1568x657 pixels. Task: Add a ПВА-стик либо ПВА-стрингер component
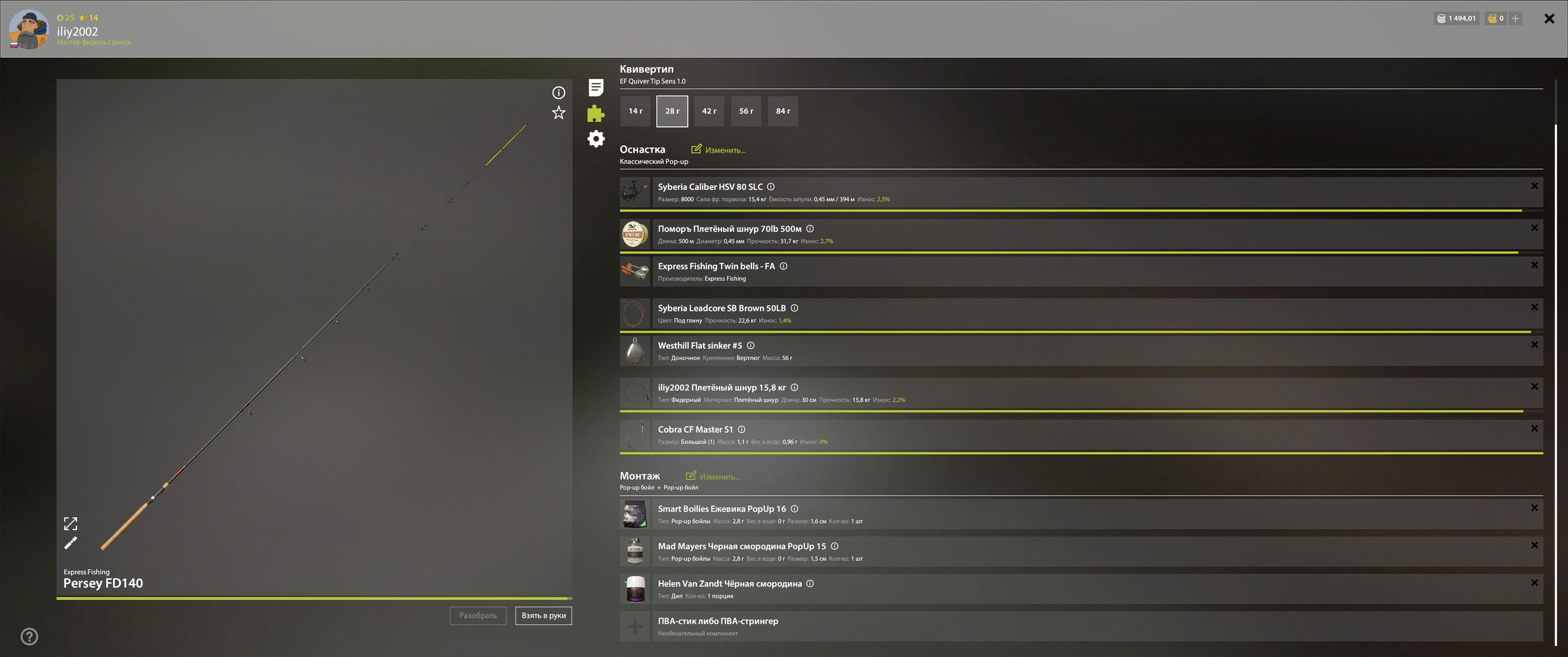(x=635, y=626)
